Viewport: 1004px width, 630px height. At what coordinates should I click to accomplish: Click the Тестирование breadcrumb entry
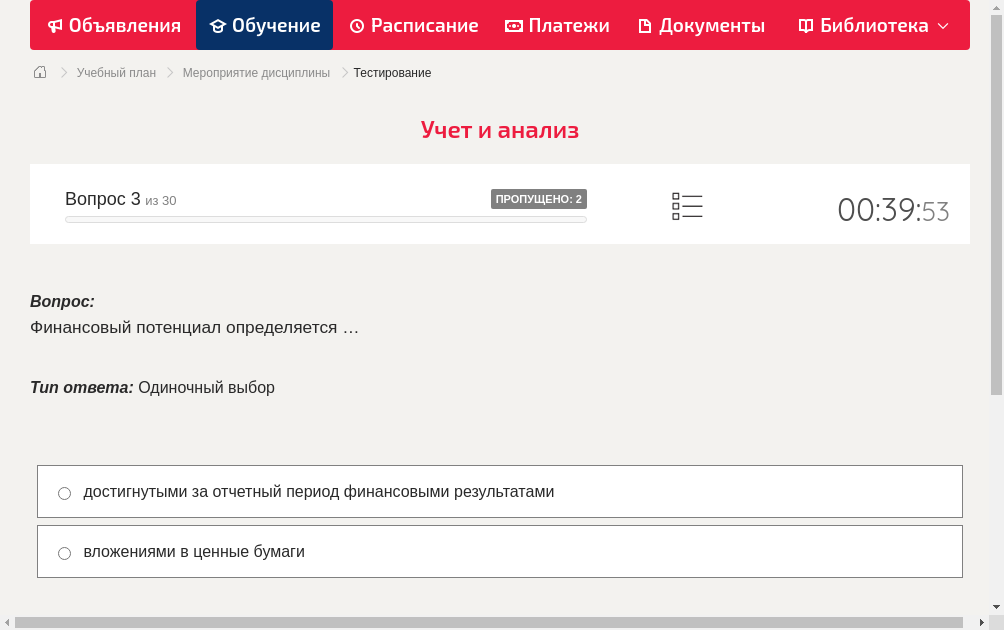tap(390, 72)
